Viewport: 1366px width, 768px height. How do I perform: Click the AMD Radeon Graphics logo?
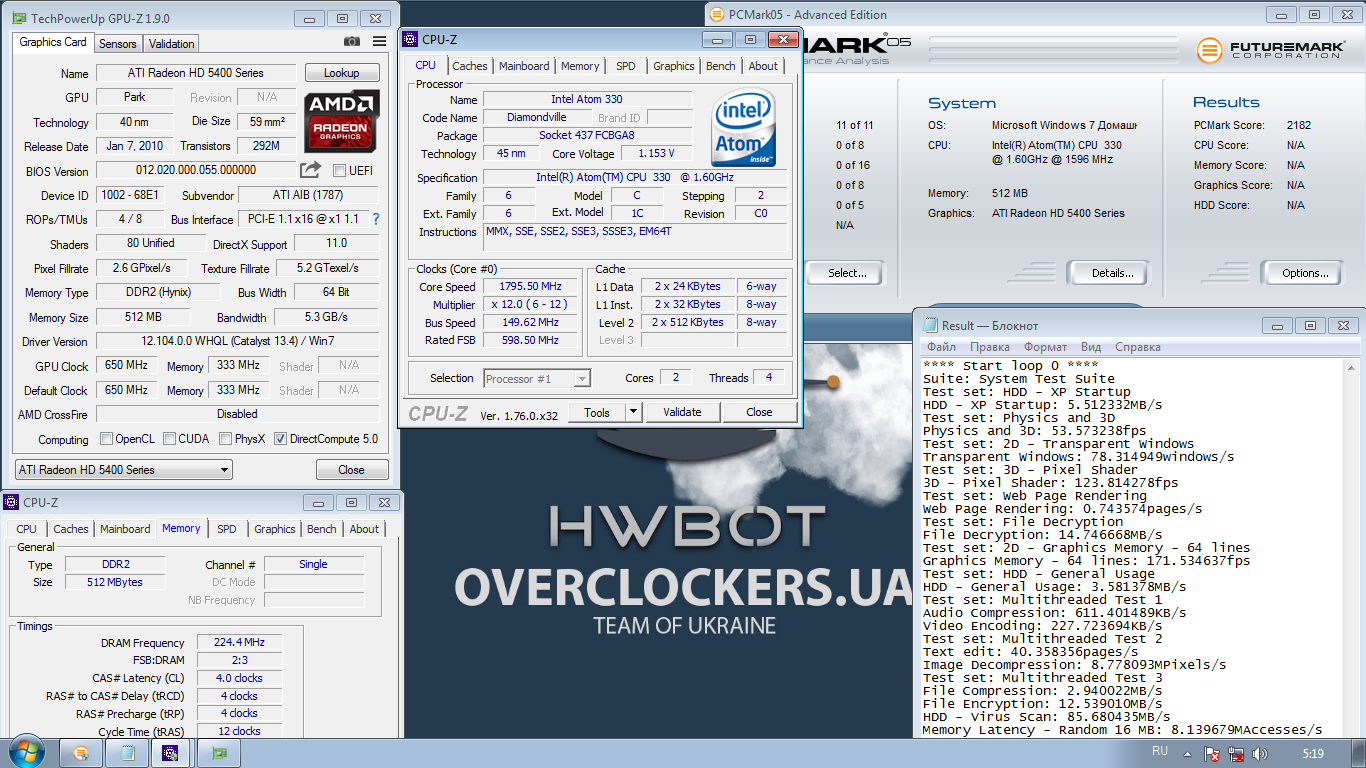[342, 121]
